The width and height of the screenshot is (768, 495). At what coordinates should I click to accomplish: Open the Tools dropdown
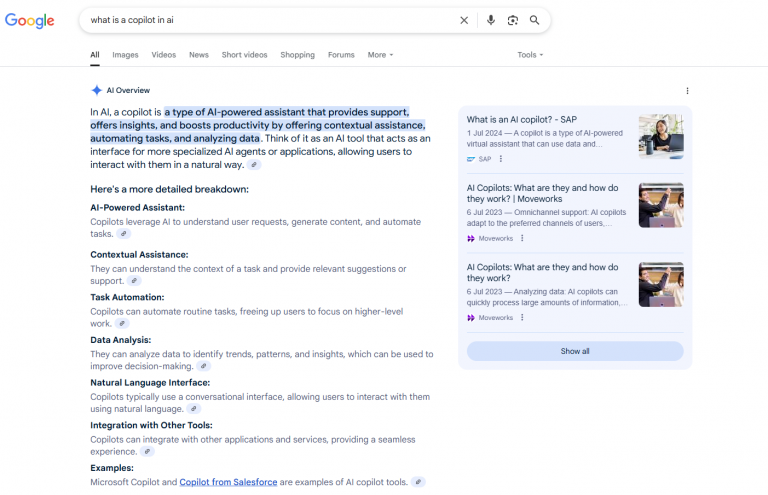530,55
